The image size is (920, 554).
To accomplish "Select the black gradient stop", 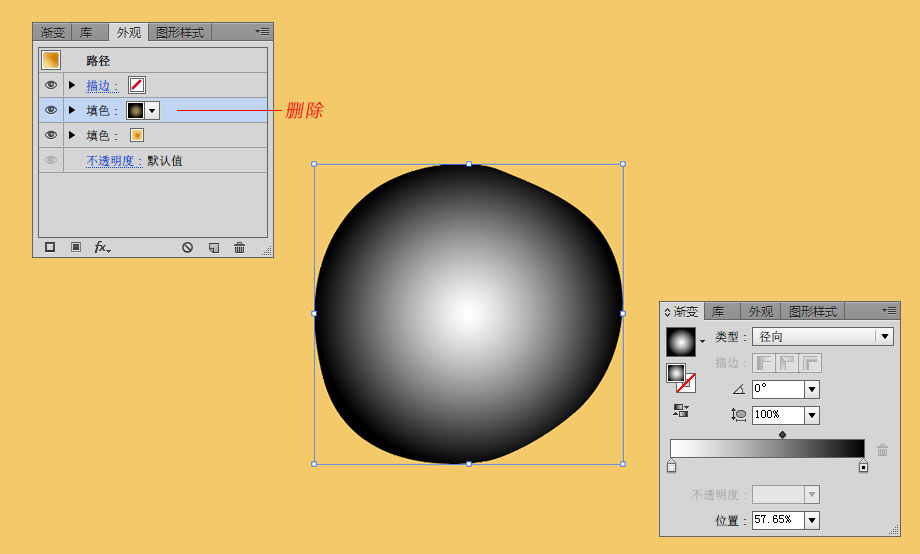I will click(x=863, y=467).
